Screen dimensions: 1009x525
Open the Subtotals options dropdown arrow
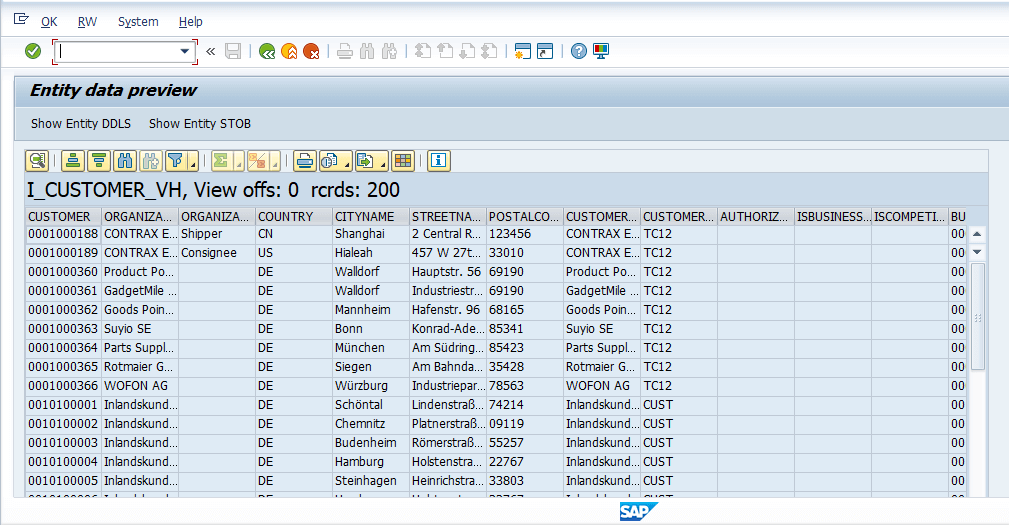[x=275, y=161]
